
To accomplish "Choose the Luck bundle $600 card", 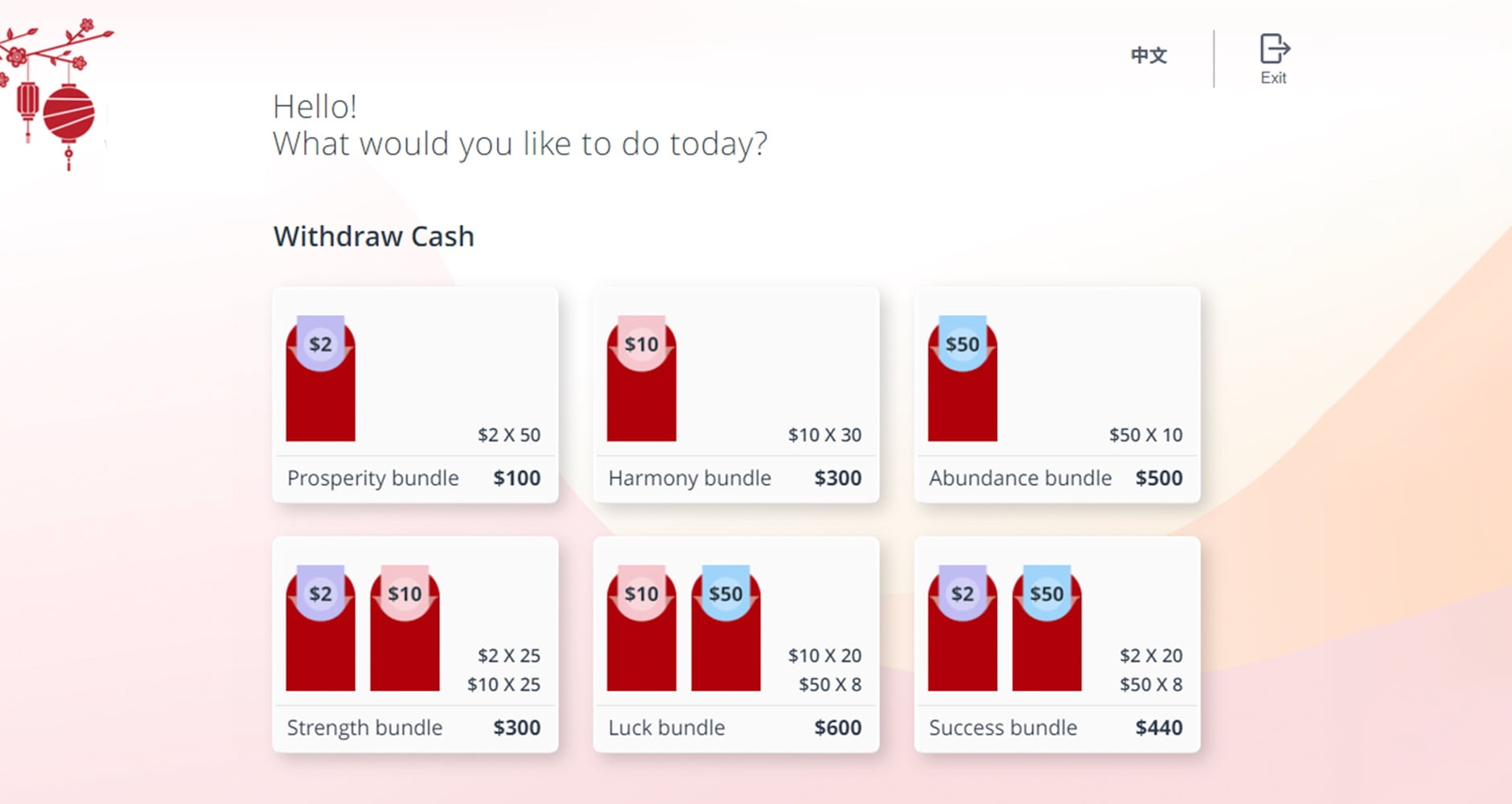I will [736, 645].
